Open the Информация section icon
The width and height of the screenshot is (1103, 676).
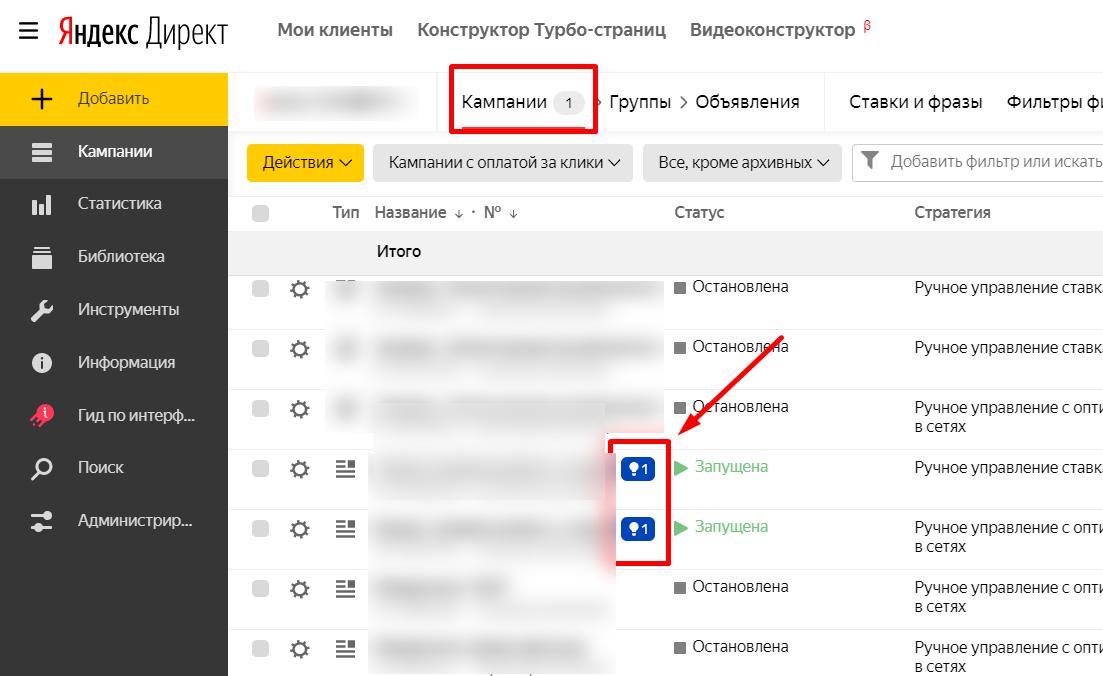click(x=42, y=363)
